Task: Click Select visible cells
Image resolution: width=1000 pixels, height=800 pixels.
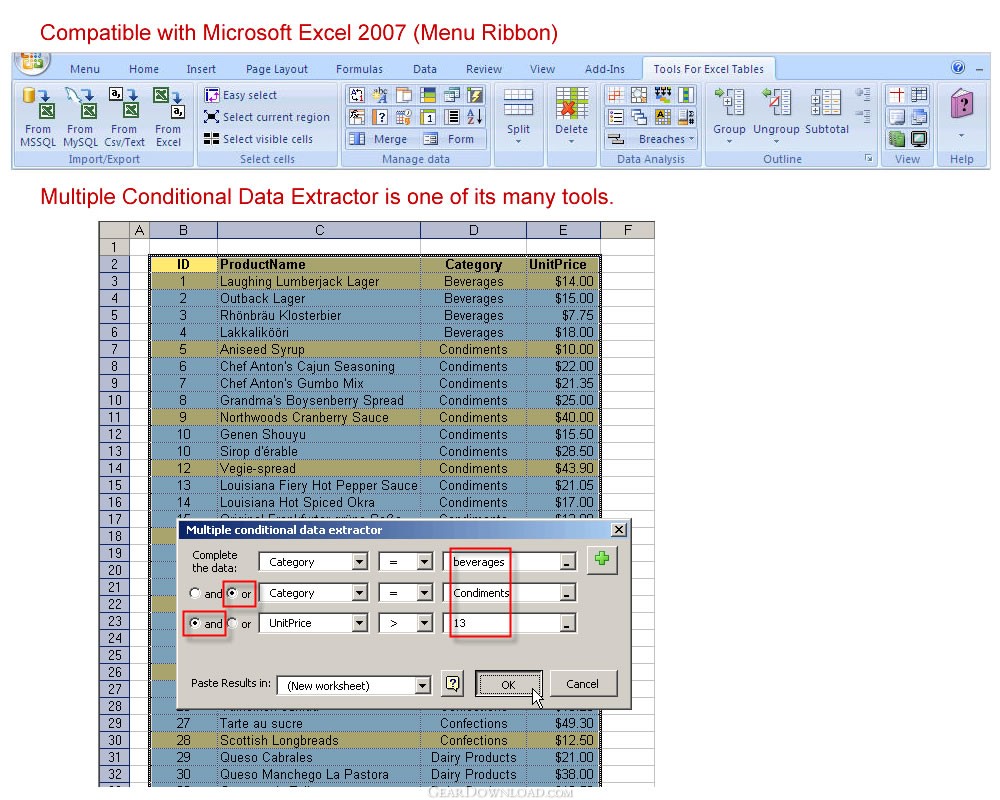Action: pyautogui.click(x=258, y=139)
